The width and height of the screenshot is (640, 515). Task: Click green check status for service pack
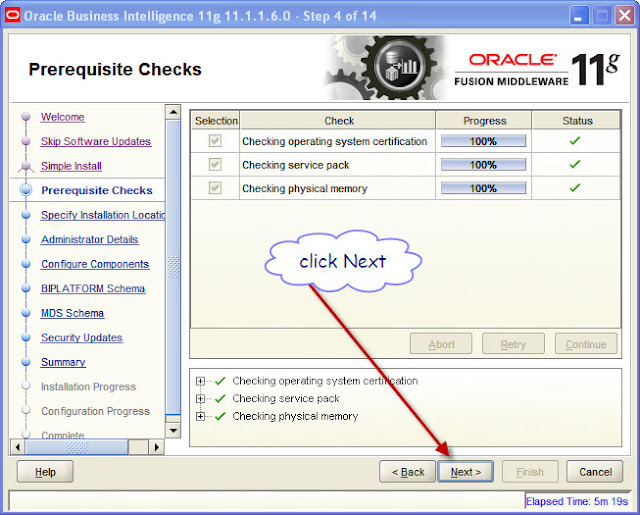click(x=575, y=164)
